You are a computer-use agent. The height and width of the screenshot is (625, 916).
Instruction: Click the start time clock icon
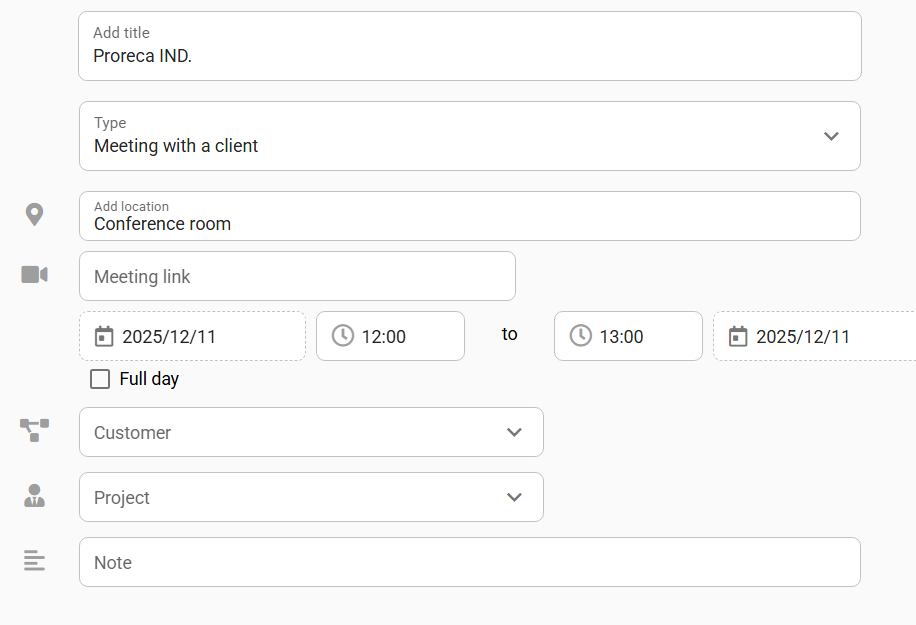[x=342, y=336]
